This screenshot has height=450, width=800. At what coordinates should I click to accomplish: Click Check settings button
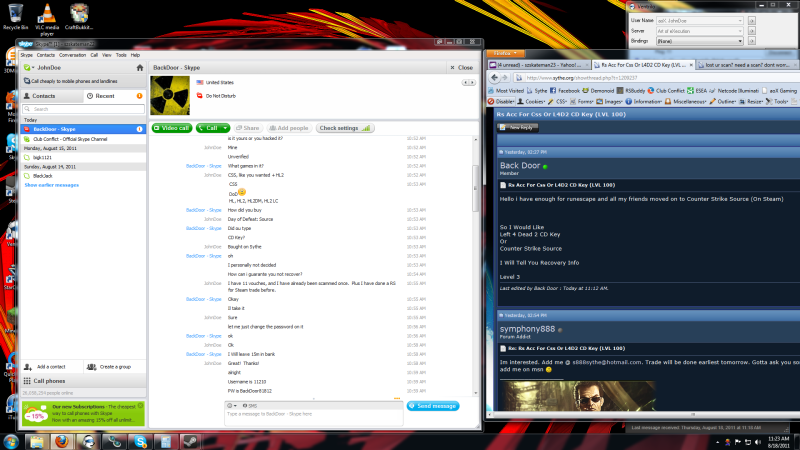pyautogui.click(x=345, y=128)
